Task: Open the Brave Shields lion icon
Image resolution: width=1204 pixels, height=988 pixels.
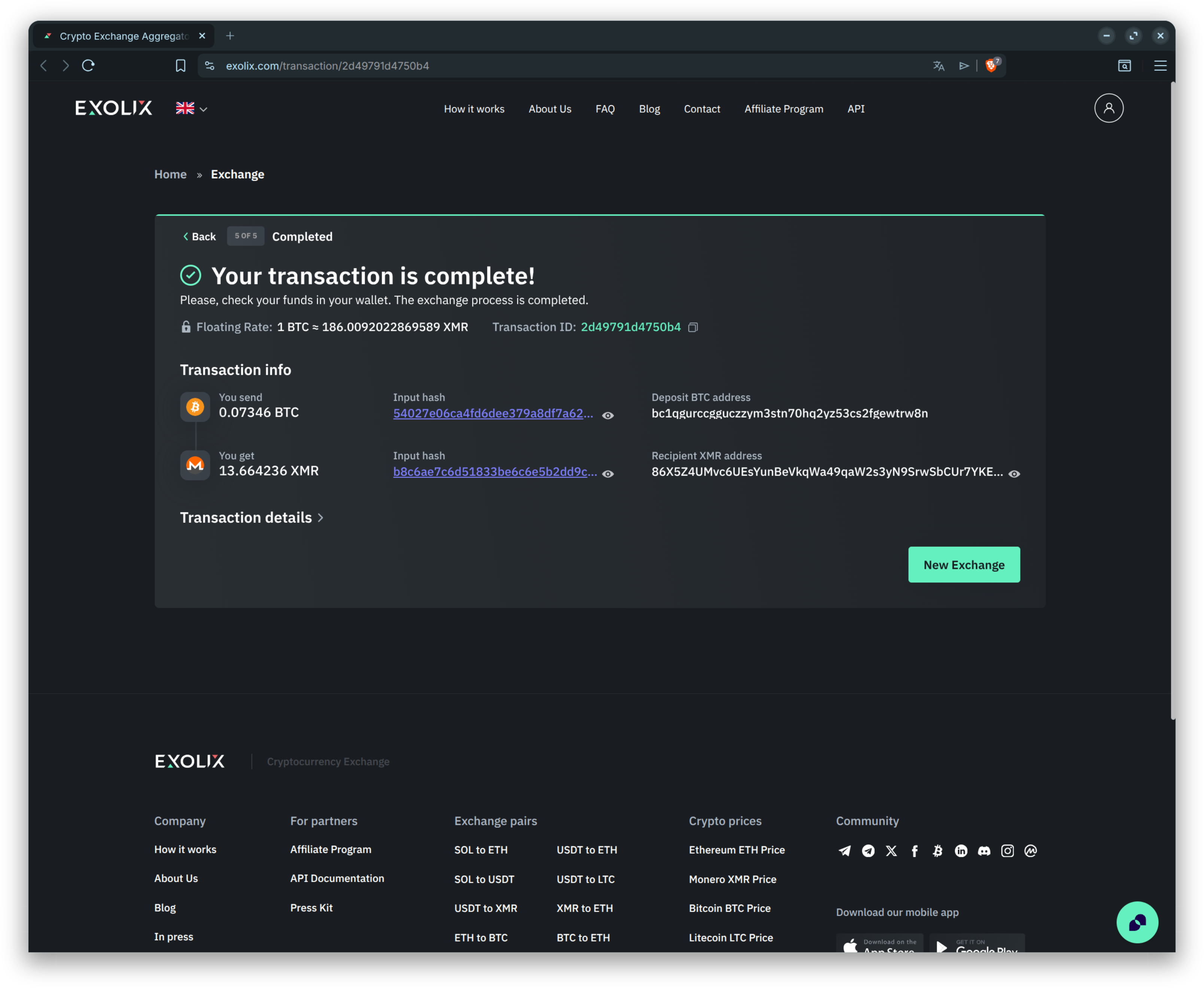Action: 991,65
